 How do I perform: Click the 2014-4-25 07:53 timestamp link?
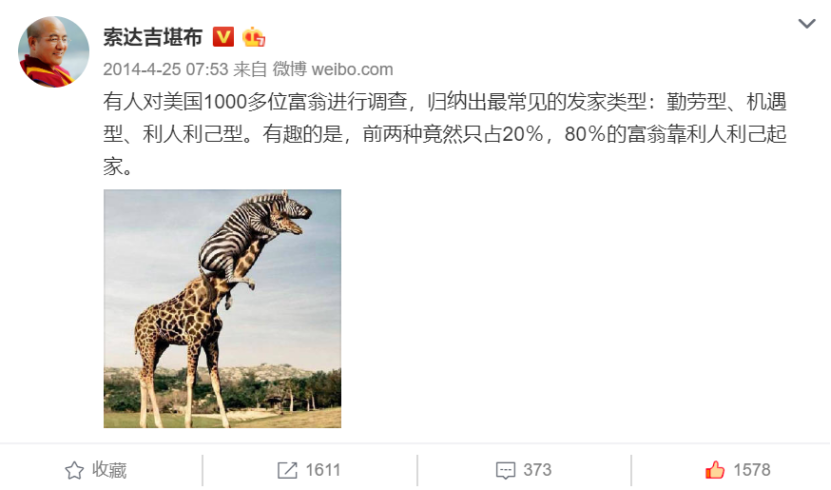click(165, 69)
